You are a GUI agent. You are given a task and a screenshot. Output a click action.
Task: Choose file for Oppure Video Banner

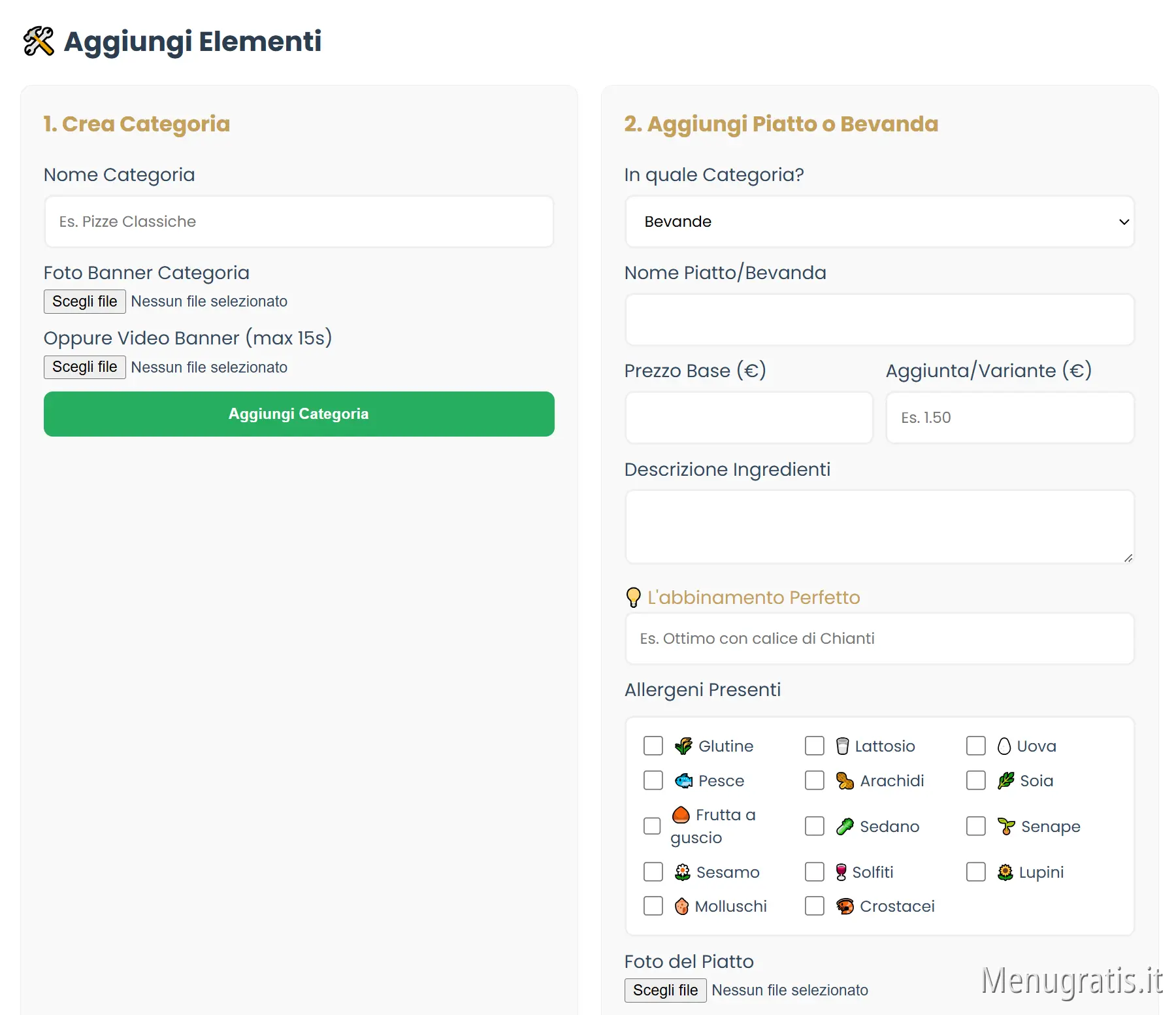[85, 367]
